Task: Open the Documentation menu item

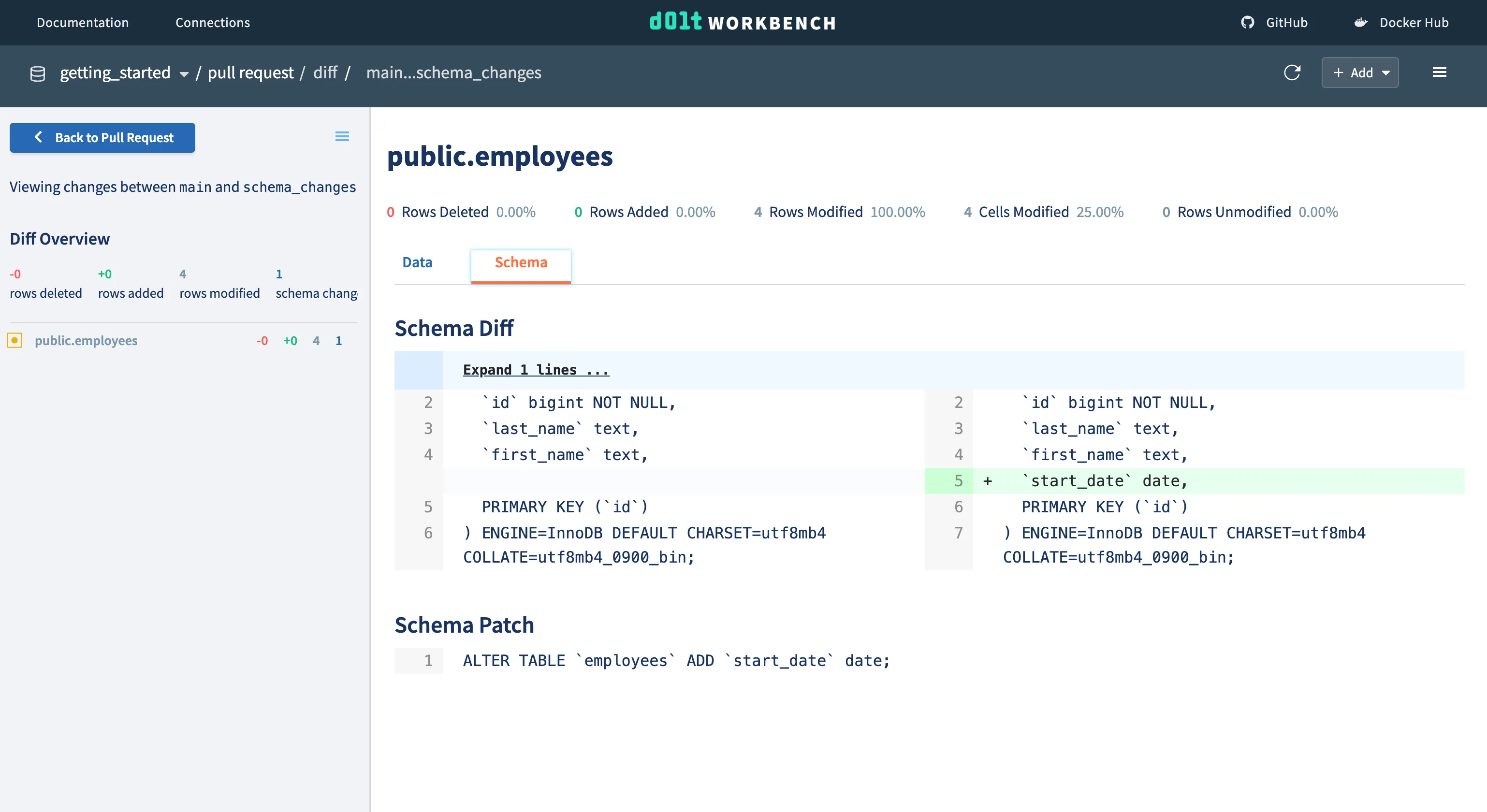Action: pyautogui.click(x=82, y=23)
